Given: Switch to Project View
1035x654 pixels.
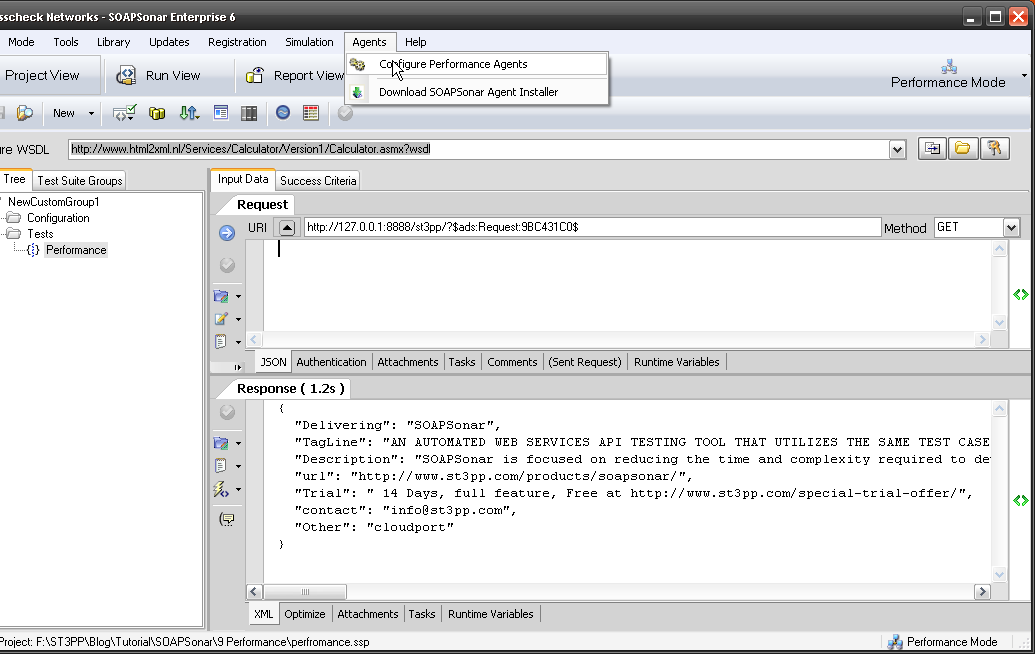Looking at the screenshot, I should (42, 75).
